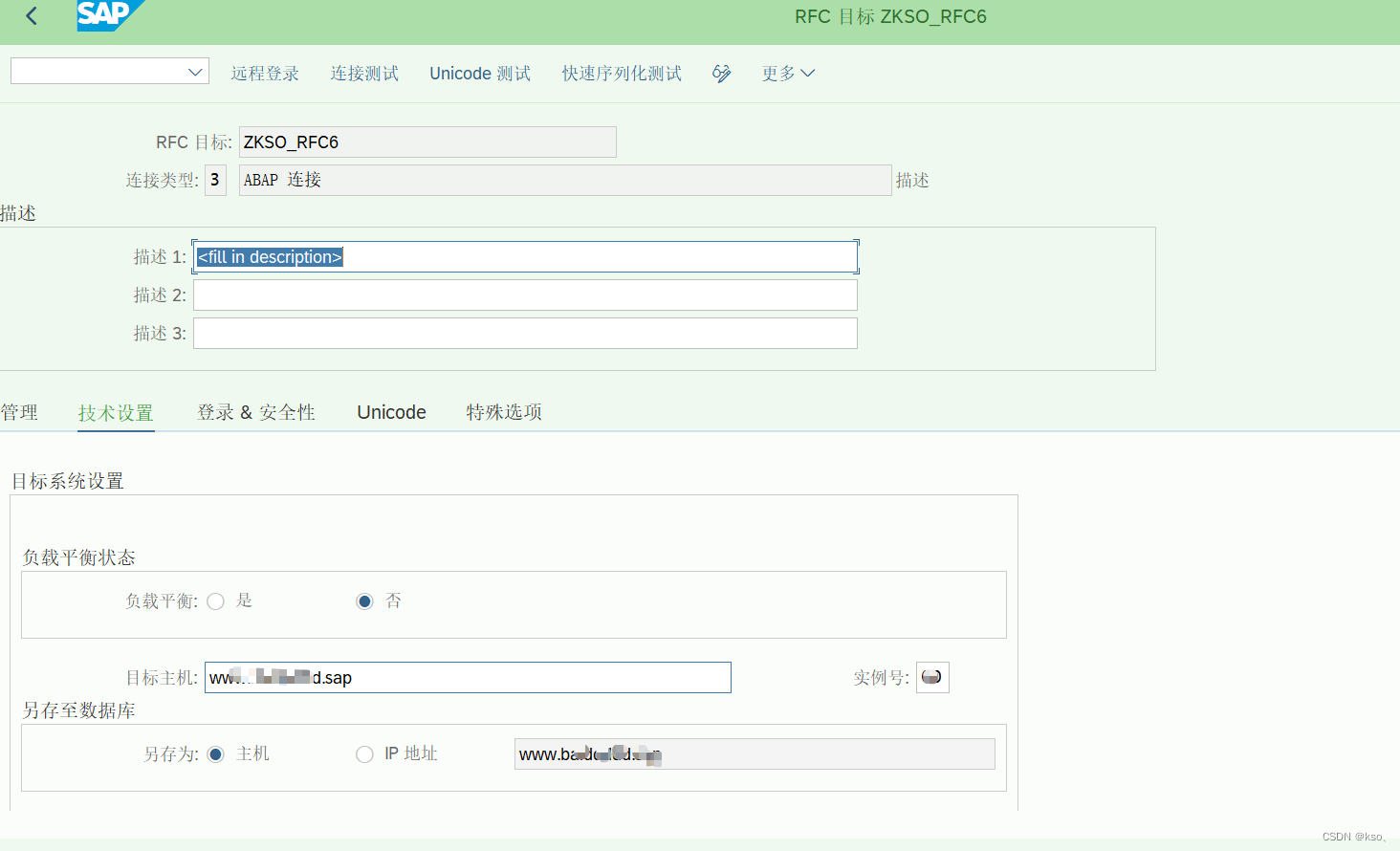1400x851 pixels.
Task: Click the 另存为 host name field
Action: pyautogui.click(x=755, y=753)
